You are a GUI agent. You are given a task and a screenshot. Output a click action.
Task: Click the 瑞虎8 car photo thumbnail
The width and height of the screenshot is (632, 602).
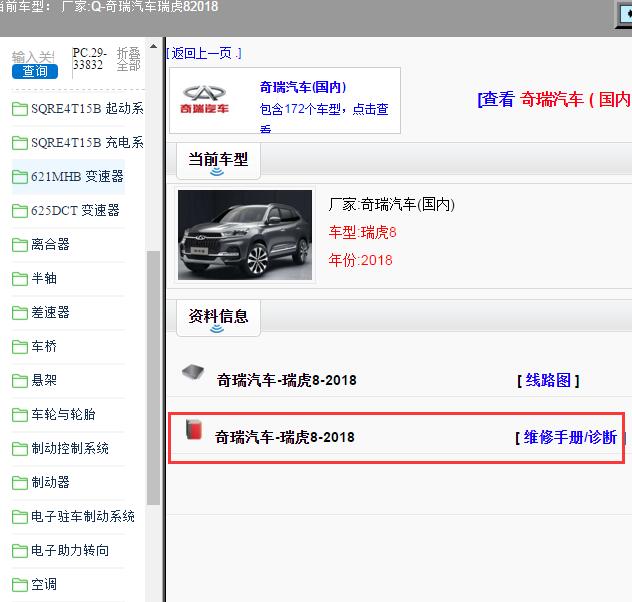coord(245,235)
